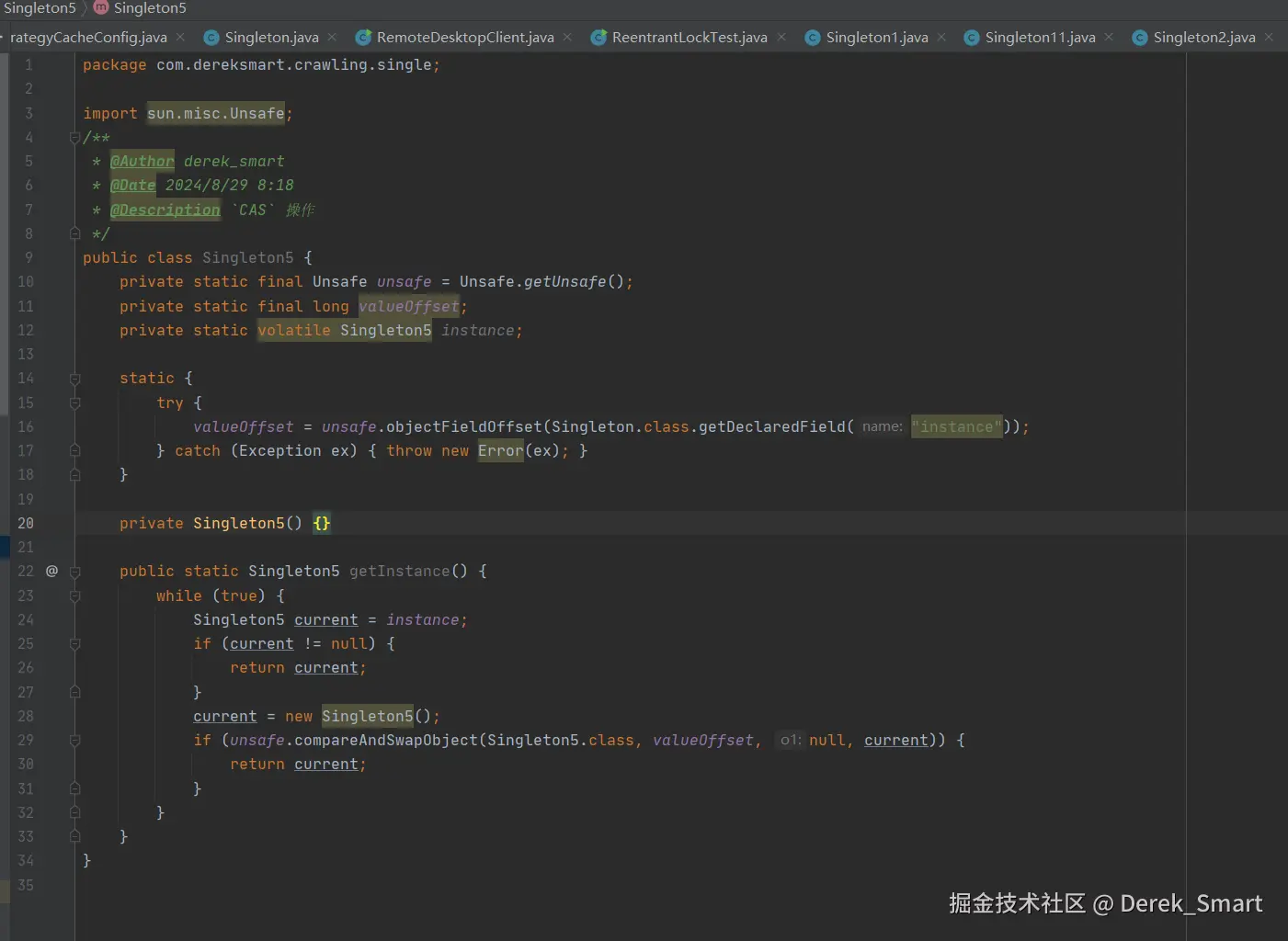Click the fold end marker on line 27
The image size is (1288, 941).
pos(75,692)
